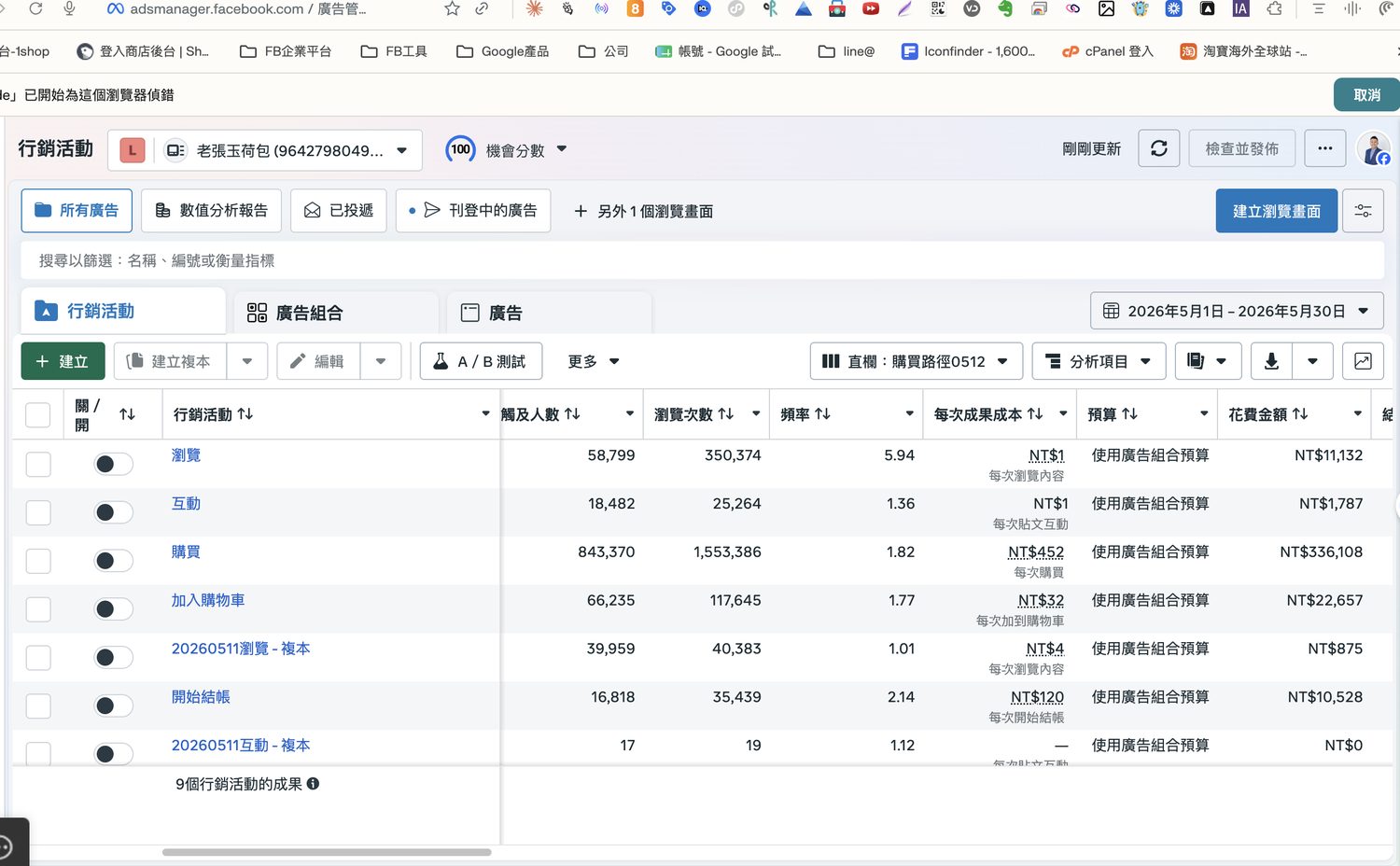1400x866 pixels.
Task: Select the 所有廣告 view tab
Action: click(x=77, y=211)
